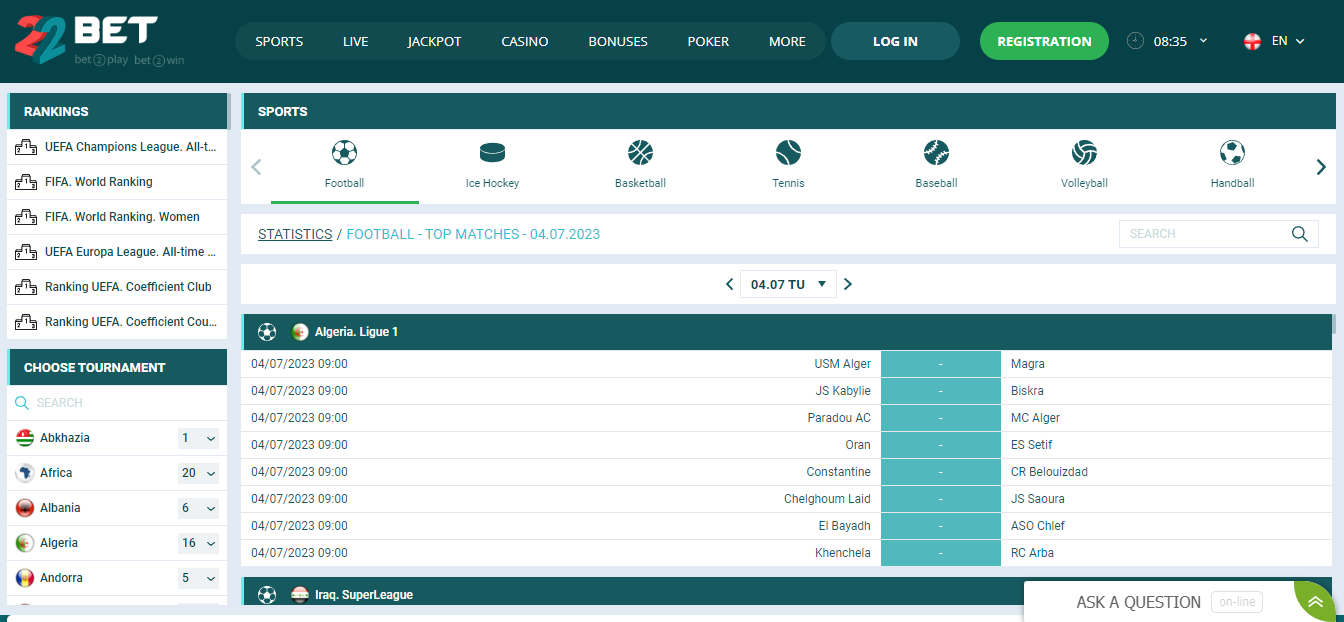
Task: Open the EN language selector
Action: pos(1275,41)
